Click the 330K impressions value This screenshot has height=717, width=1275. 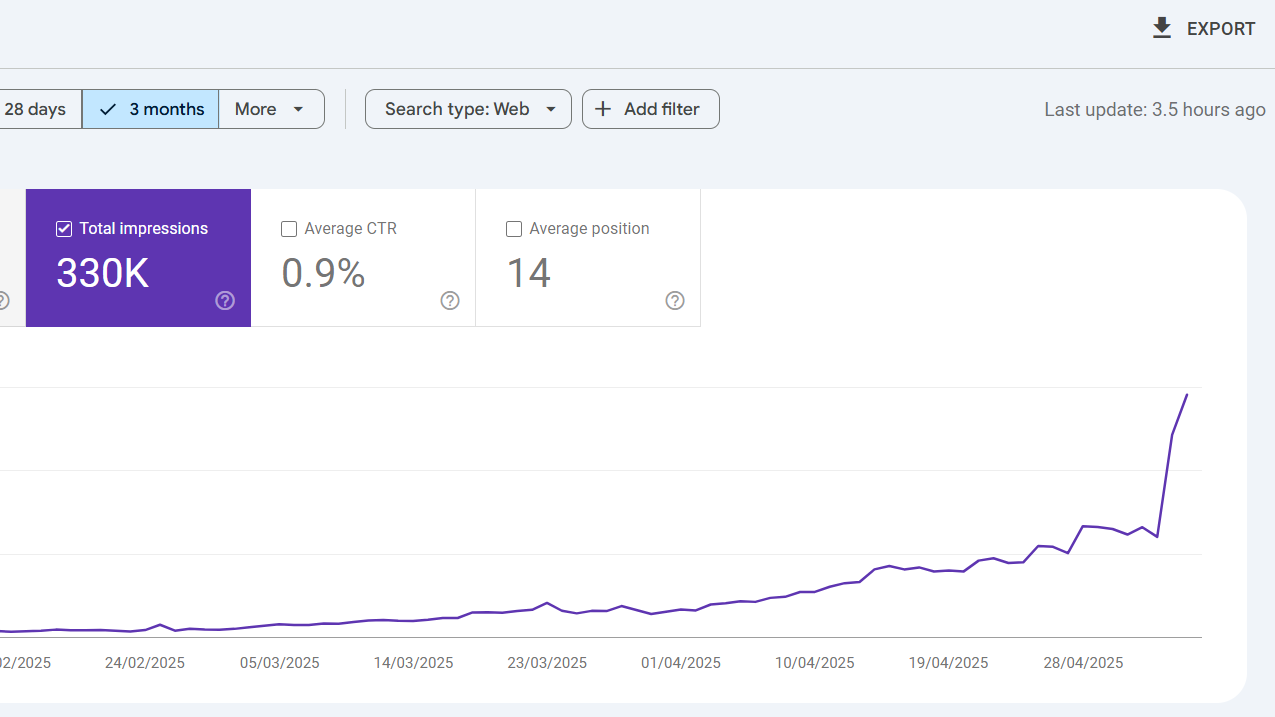[x=102, y=273]
